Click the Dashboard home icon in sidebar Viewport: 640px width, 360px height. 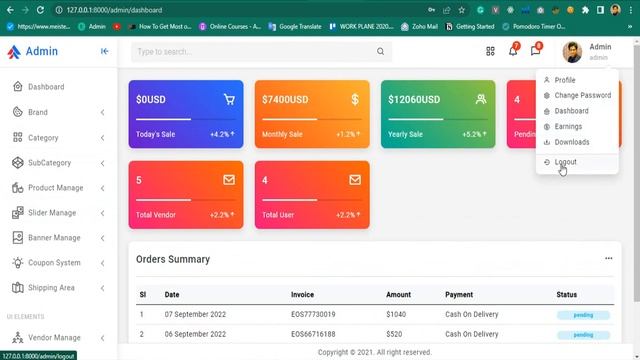point(18,87)
